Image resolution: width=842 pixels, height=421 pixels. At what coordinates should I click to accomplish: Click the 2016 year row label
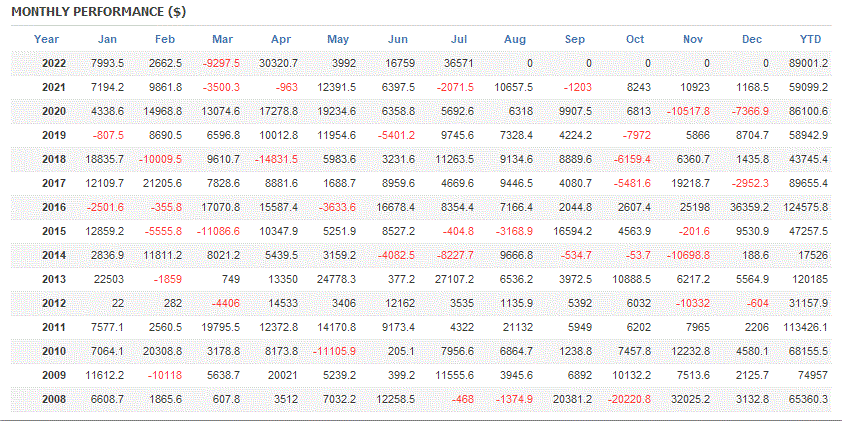[54, 207]
